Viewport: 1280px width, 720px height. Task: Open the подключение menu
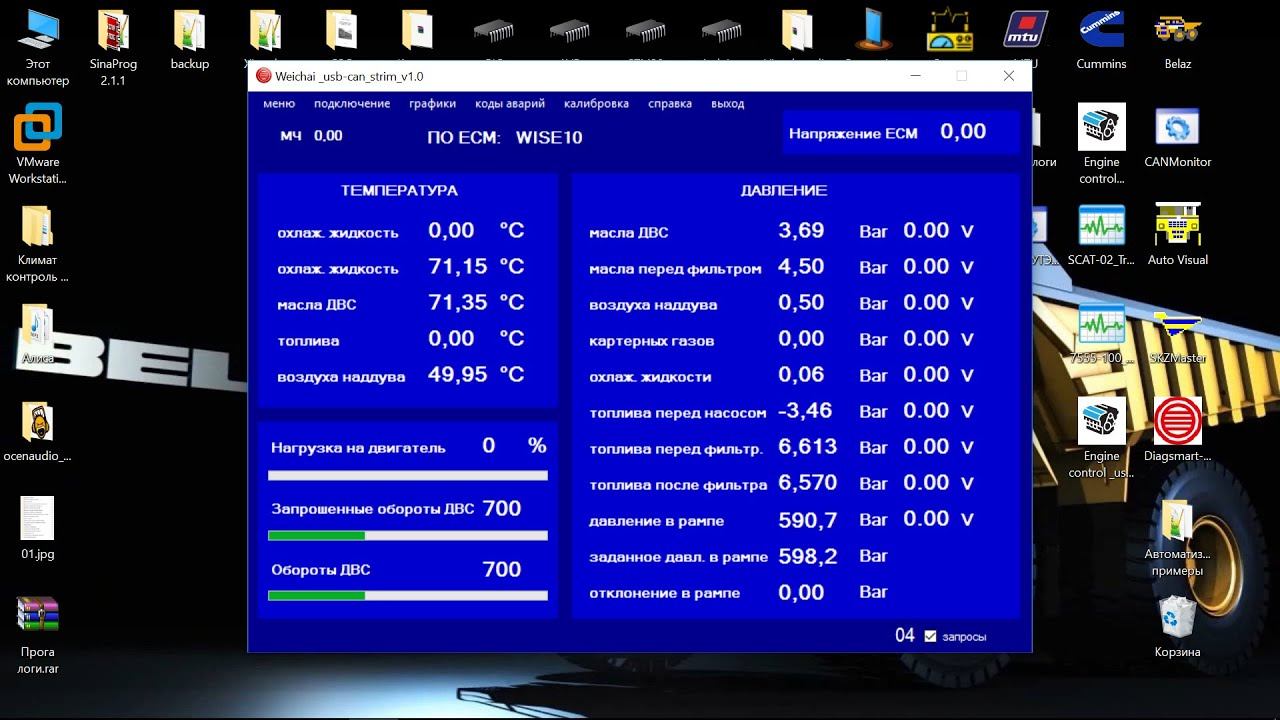tap(352, 104)
